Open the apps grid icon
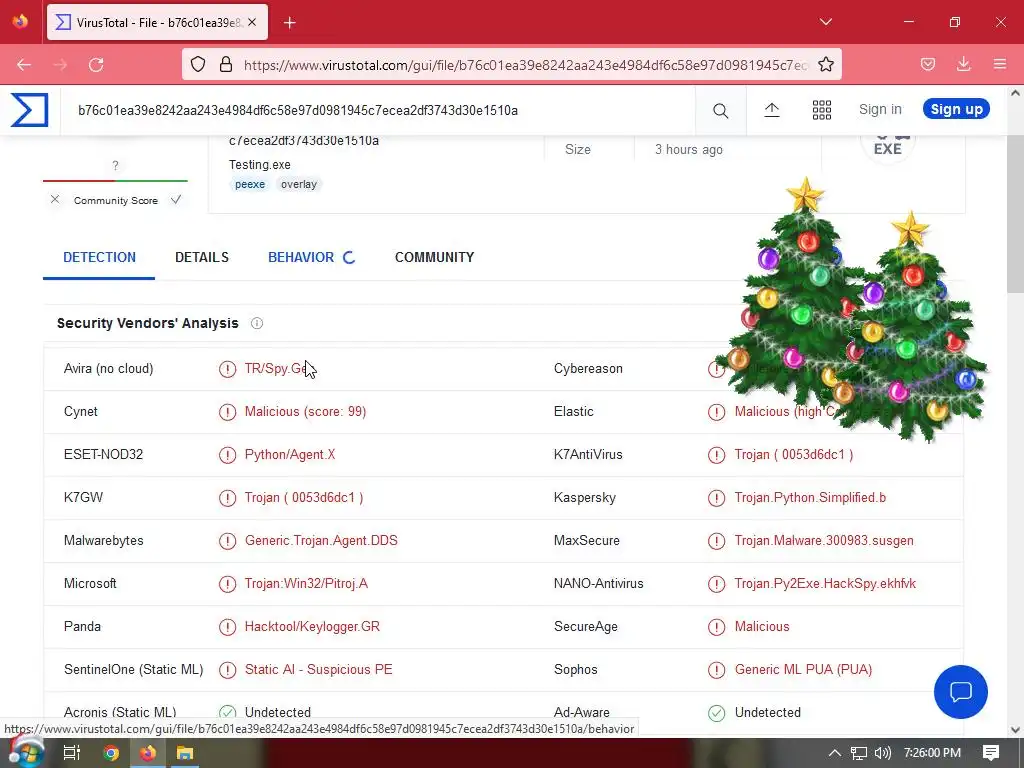 point(822,110)
